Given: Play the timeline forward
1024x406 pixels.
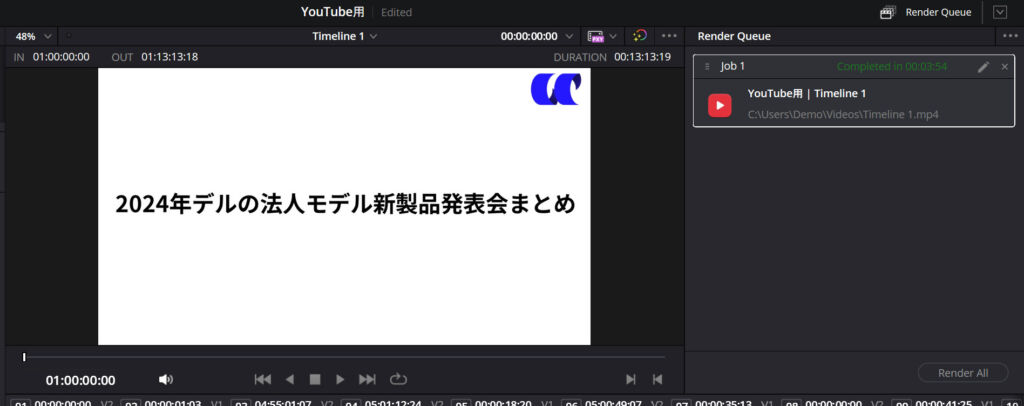Looking at the screenshot, I should pyautogui.click(x=340, y=379).
